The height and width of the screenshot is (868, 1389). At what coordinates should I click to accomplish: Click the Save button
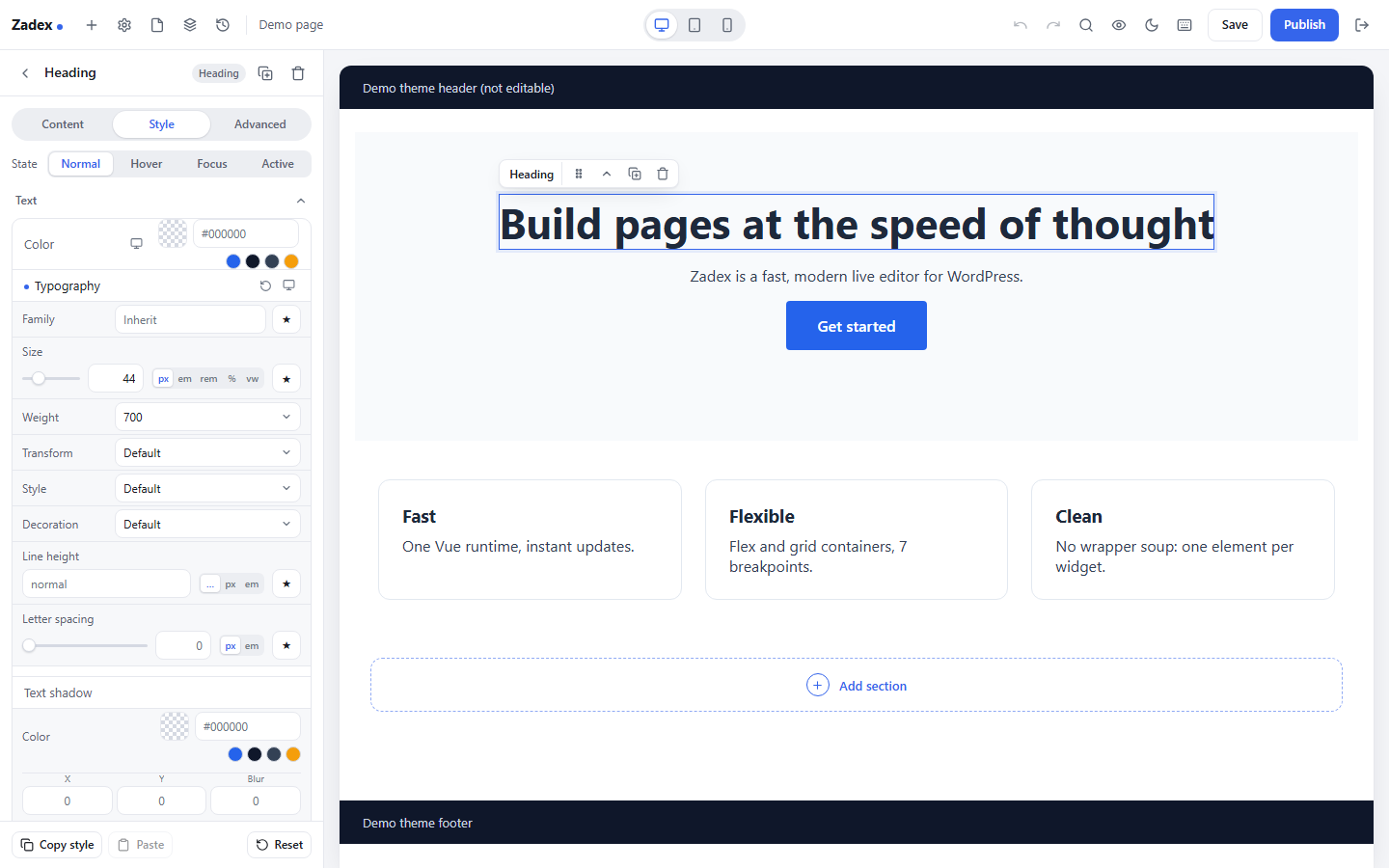(x=1235, y=25)
